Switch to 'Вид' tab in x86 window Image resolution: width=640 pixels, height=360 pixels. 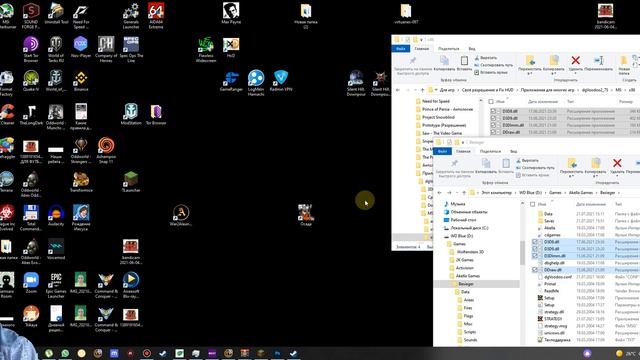[x=472, y=49]
